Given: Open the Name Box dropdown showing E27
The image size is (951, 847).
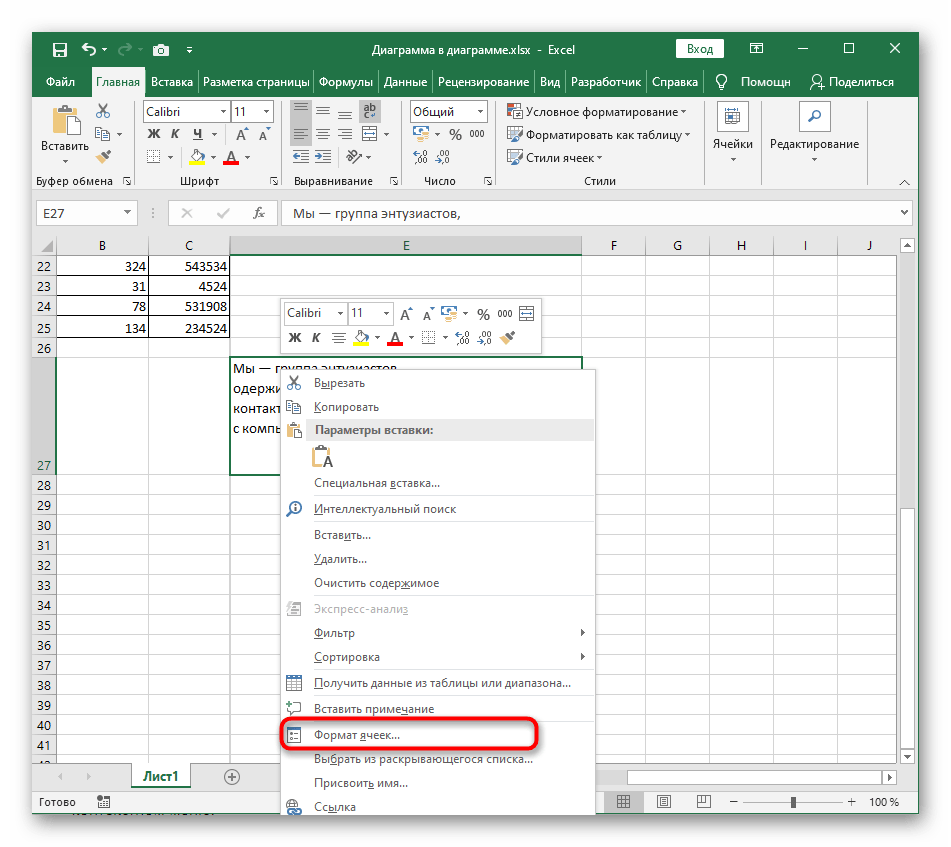Looking at the screenshot, I should (128, 213).
